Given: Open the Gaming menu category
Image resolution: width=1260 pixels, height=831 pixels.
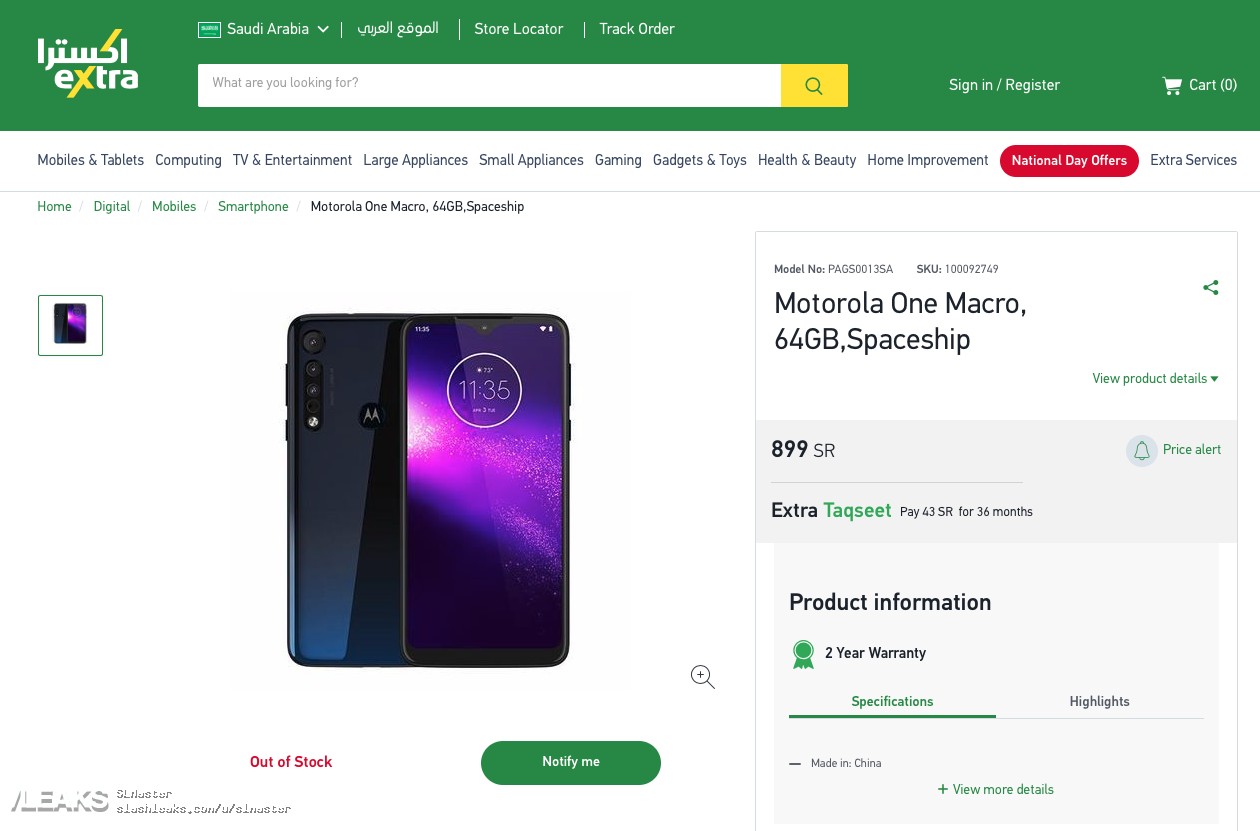Looking at the screenshot, I should click(x=618, y=160).
